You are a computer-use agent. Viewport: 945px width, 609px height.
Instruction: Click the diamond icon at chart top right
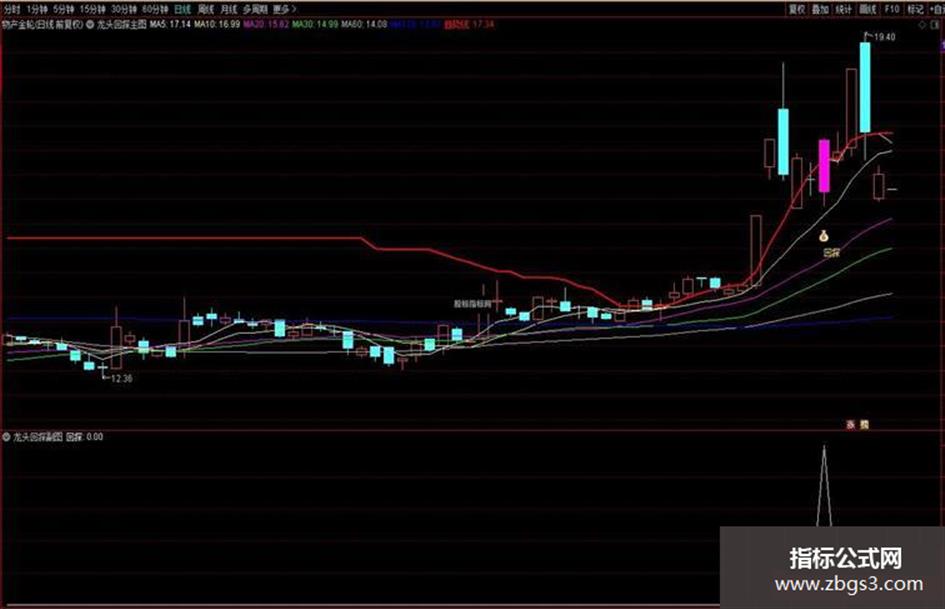(x=922, y=25)
